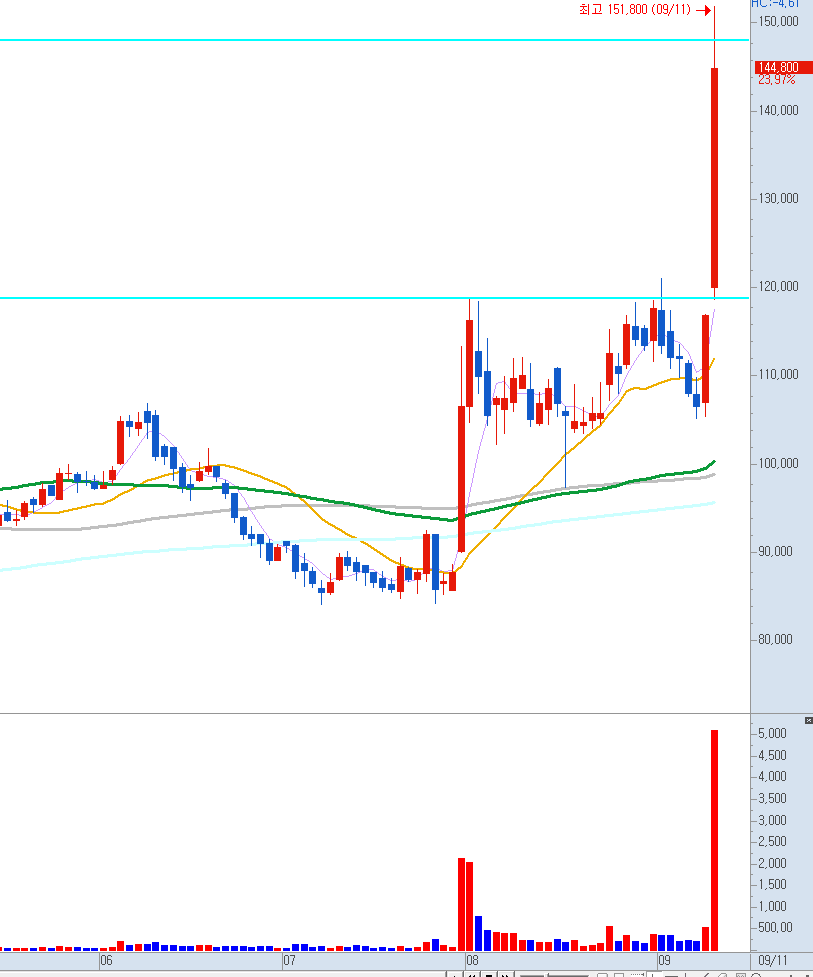813x977 pixels.
Task: Click the 09 month marker on the date axis
Action: pos(664,960)
